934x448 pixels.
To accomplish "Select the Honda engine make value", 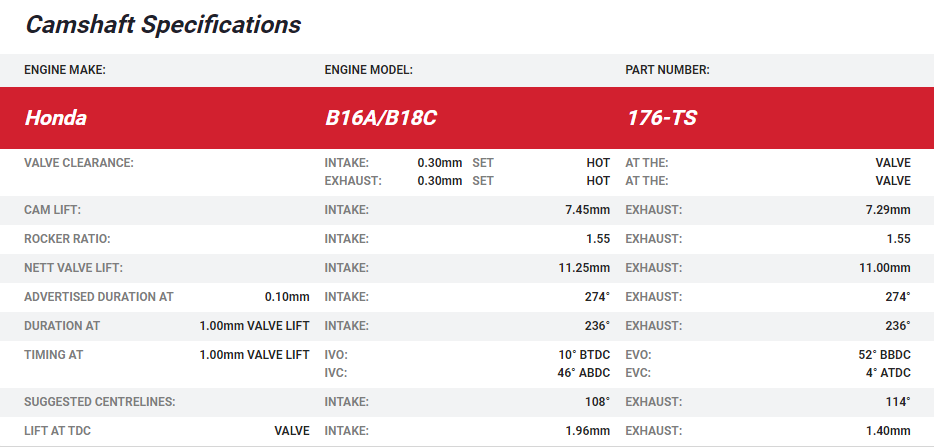I will (x=56, y=118).
